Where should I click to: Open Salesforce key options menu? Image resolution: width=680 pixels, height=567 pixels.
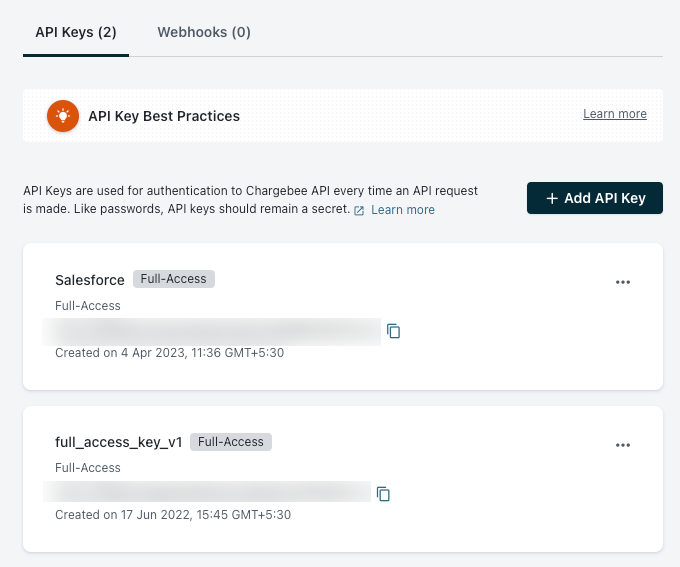point(623,282)
